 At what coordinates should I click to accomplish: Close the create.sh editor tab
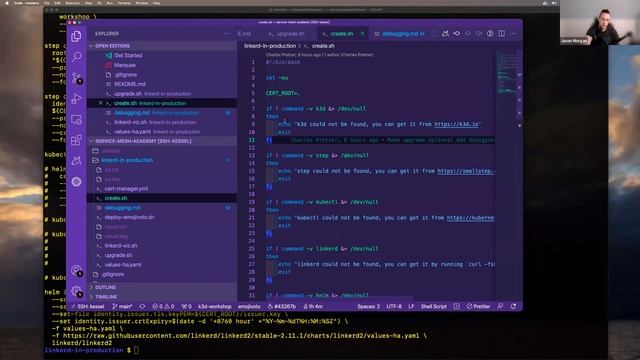362,34
